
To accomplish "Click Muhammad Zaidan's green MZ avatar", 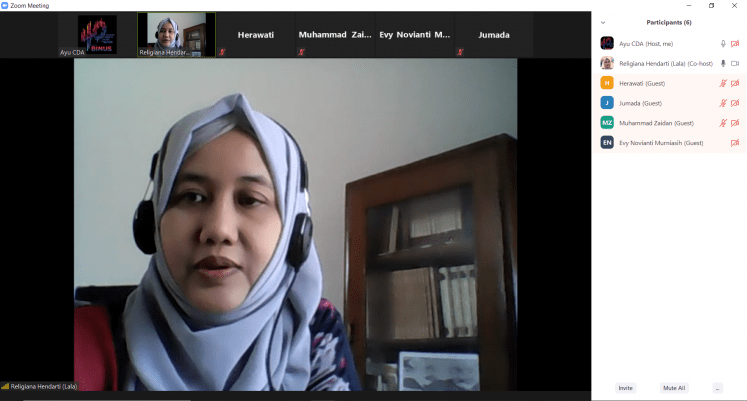I will coord(607,122).
